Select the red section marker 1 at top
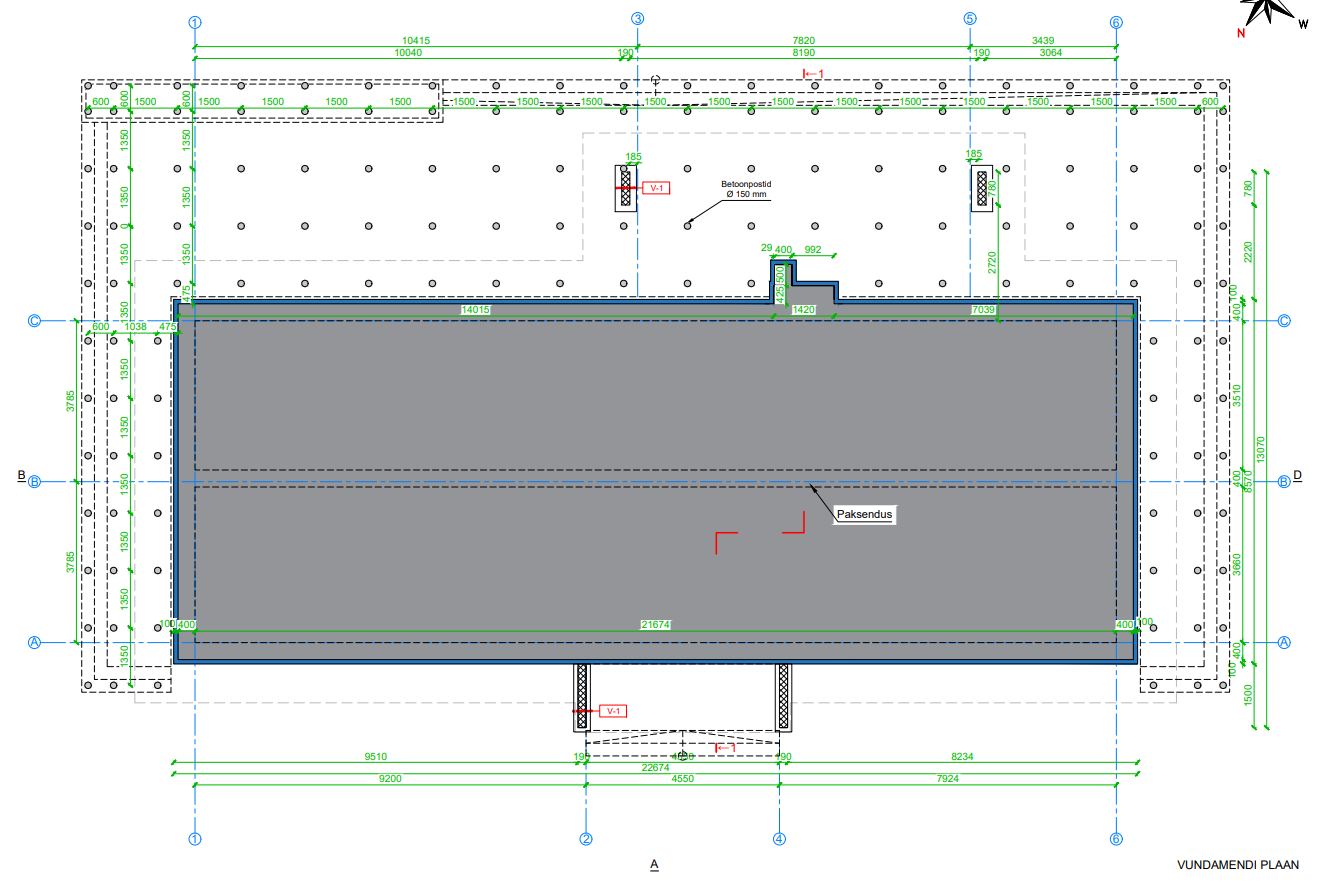Image resolution: width=1338 pixels, height=883 pixels. click(814, 73)
